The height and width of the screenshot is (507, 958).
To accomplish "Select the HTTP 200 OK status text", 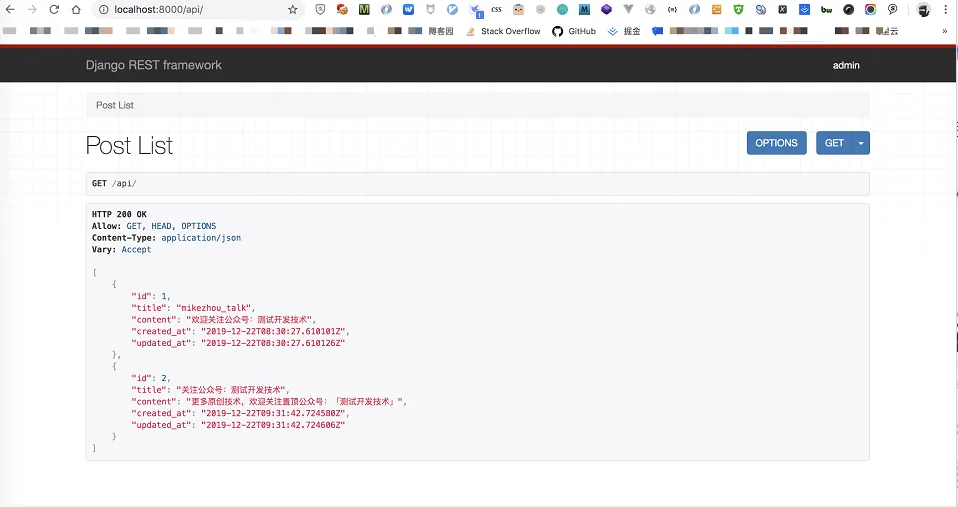I will [x=119, y=214].
